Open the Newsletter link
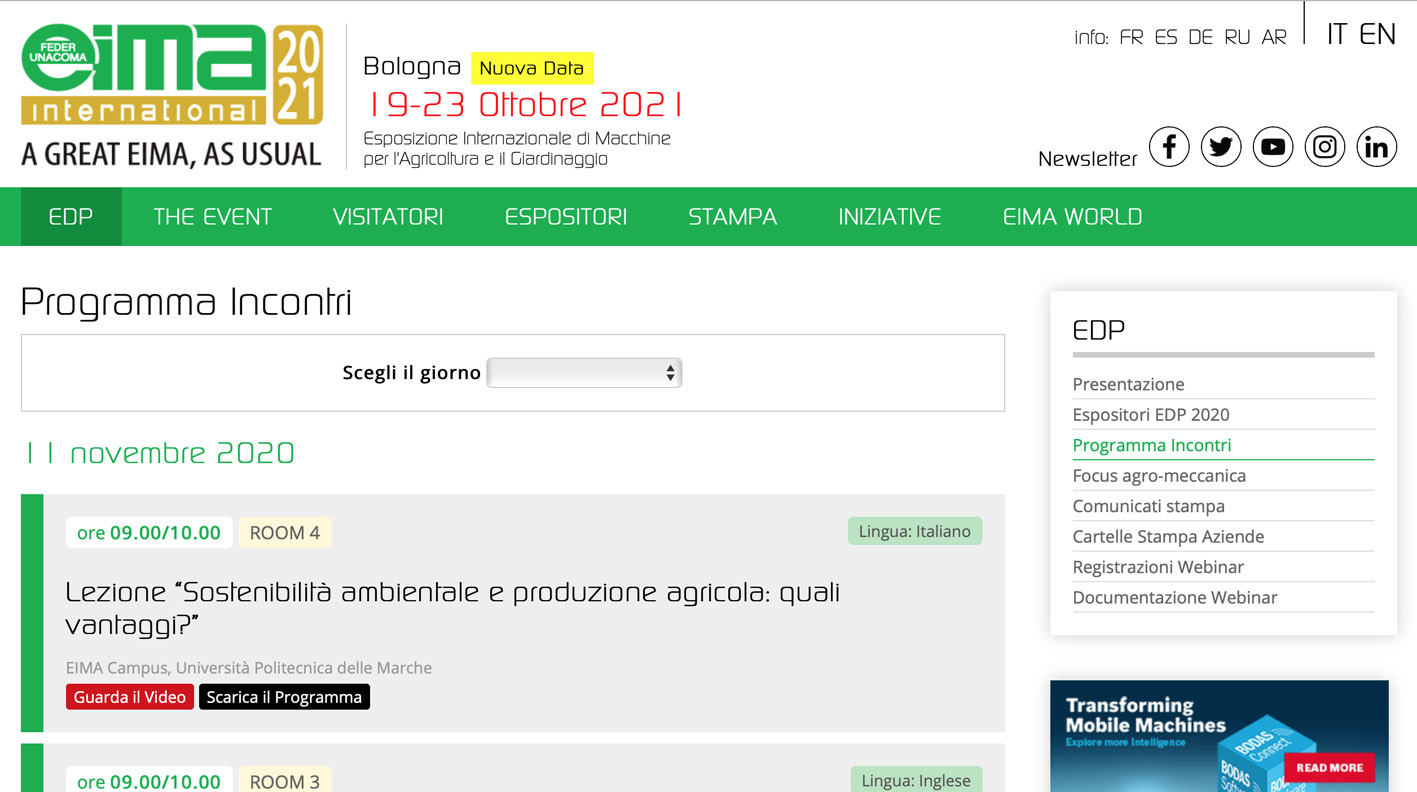This screenshot has width=1417, height=792. (x=1087, y=159)
